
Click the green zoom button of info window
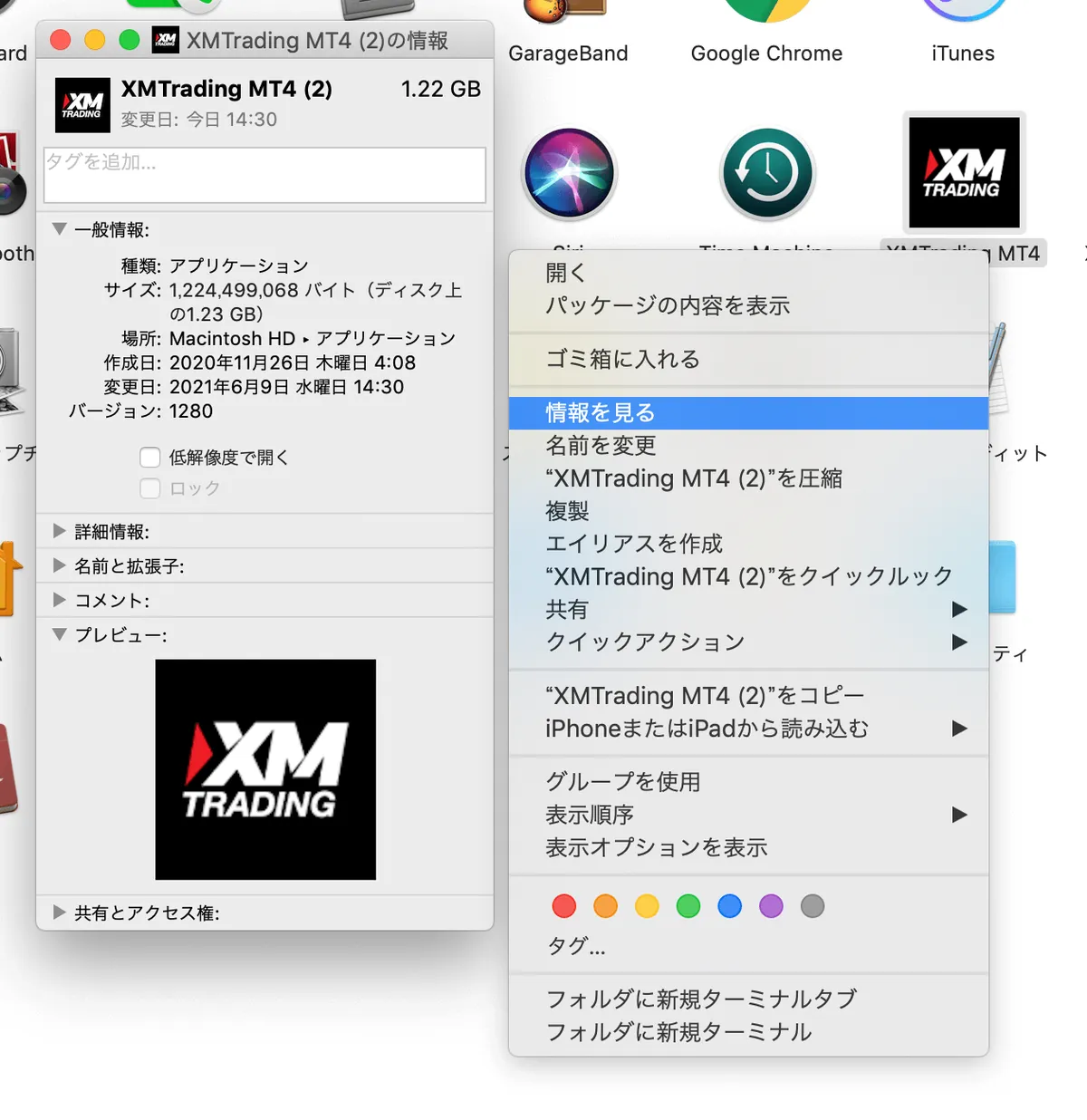click(x=130, y=40)
